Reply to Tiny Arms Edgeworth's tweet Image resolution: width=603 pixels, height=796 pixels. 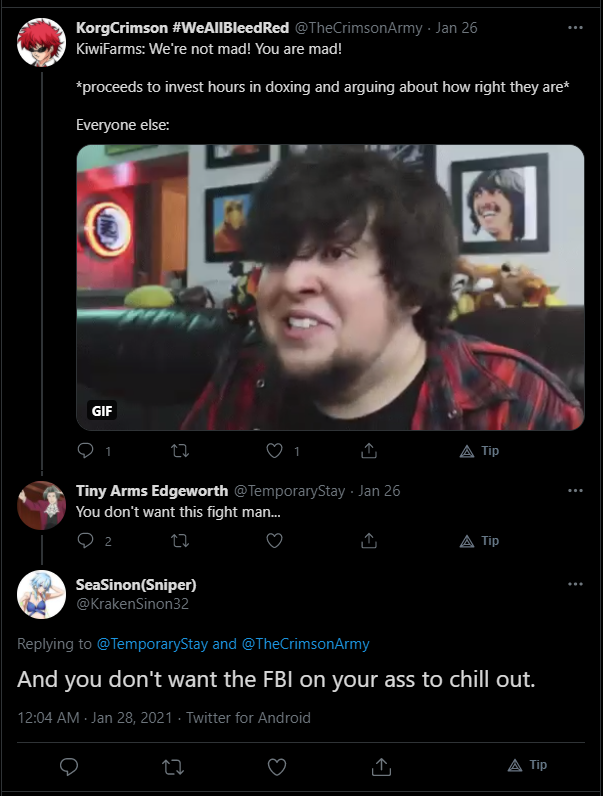tap(85, 541)
